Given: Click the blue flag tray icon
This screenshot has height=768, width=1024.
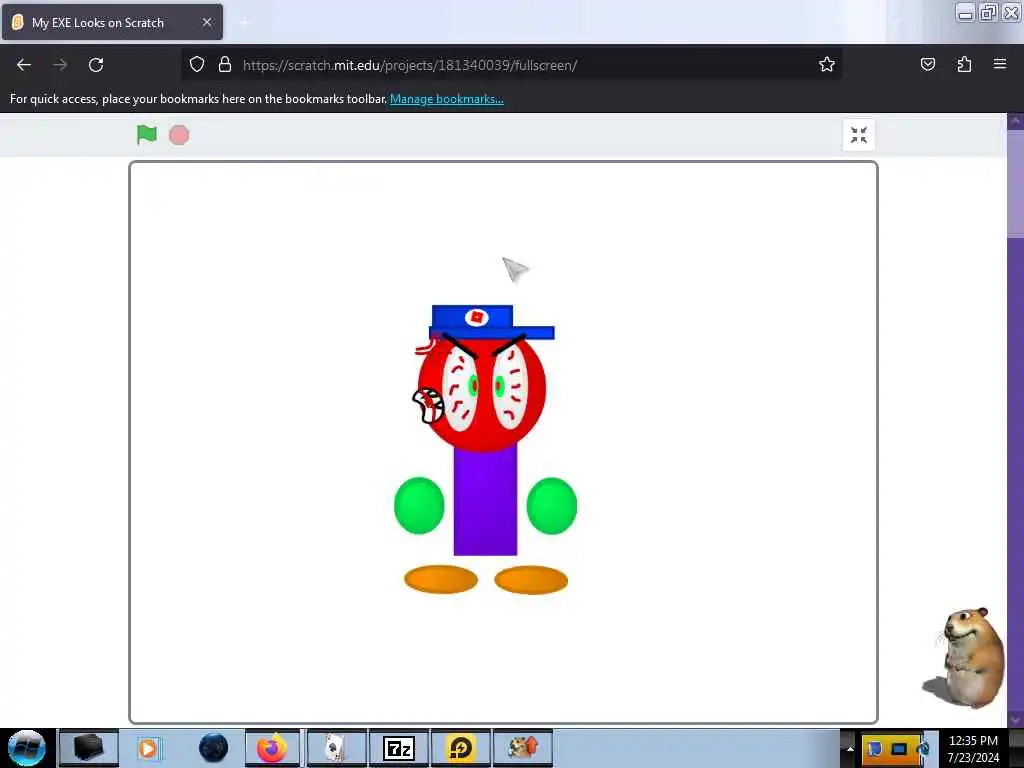Looking at the screenshot, I should pos(874,749).
